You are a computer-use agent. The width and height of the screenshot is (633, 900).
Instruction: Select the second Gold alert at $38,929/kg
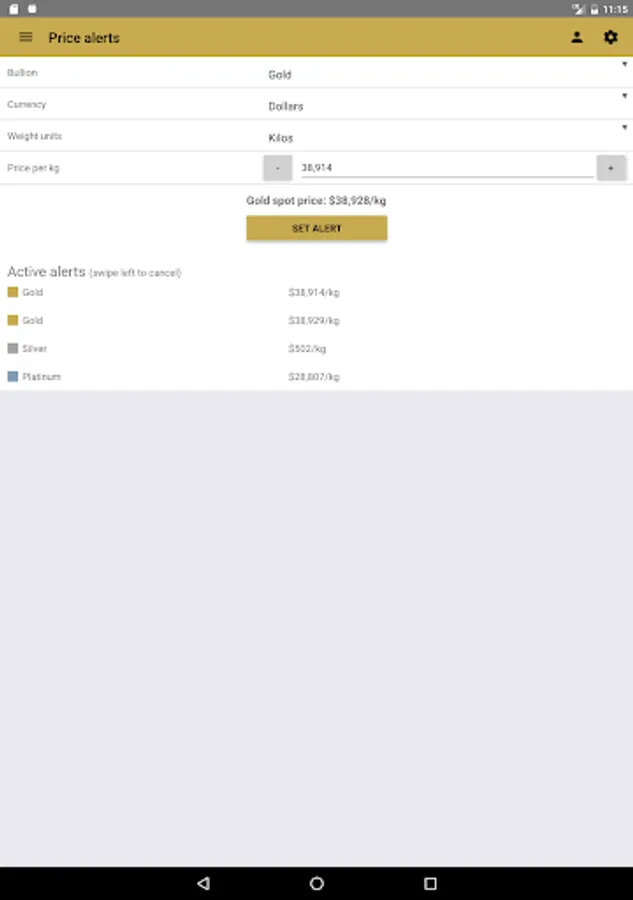(316, 320)
